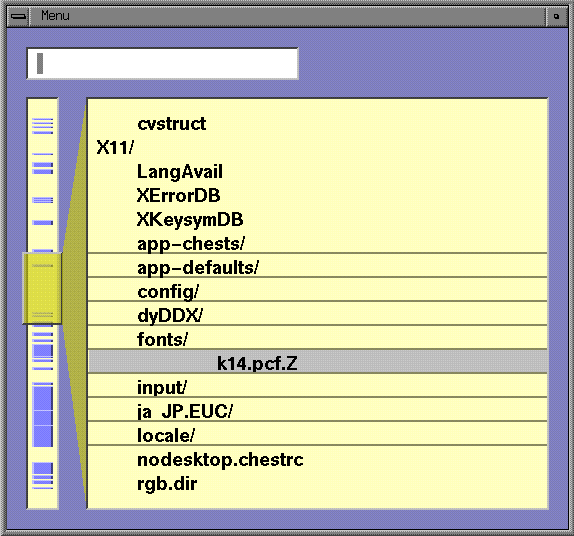The width and height of the screenshot is (574, 536).
Task: Pick the XKeysymDB file
Action: click(x=190, y=220)
